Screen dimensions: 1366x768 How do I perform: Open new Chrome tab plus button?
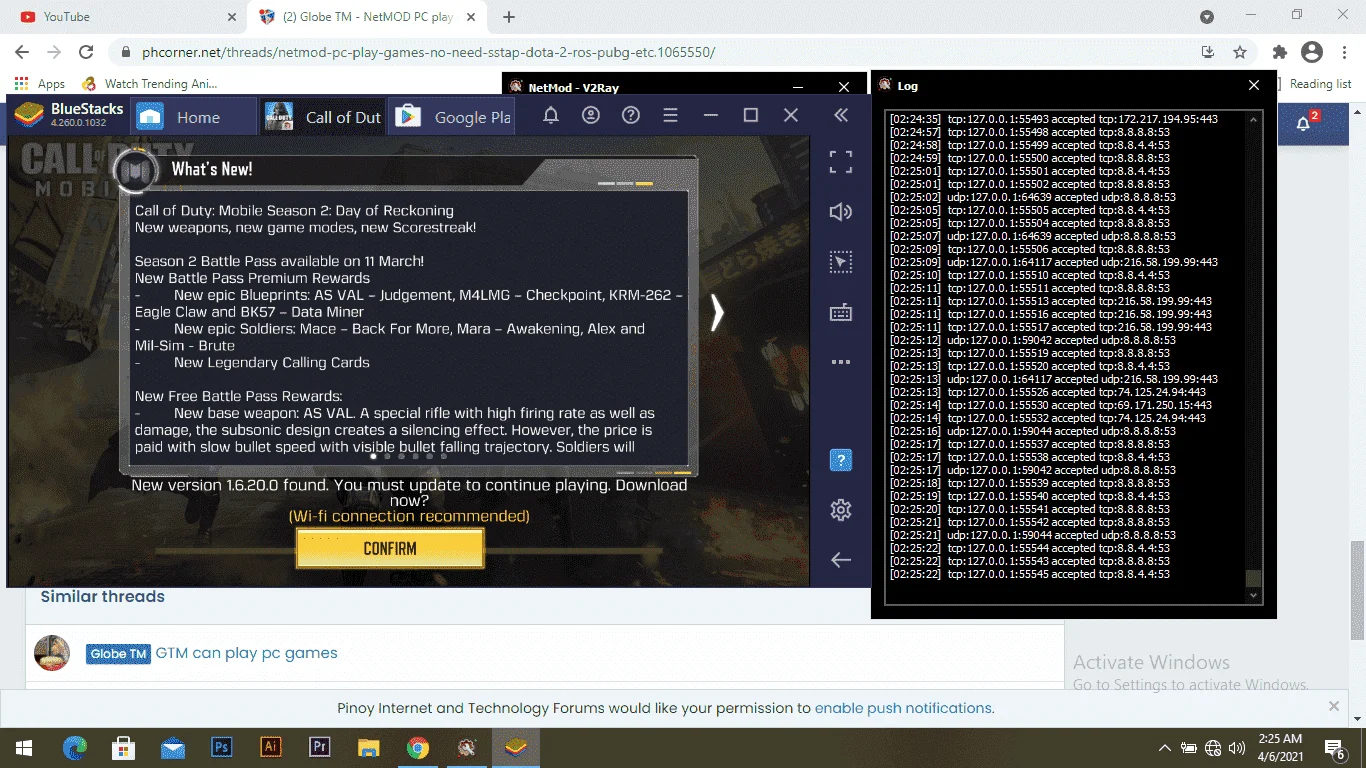509,16
